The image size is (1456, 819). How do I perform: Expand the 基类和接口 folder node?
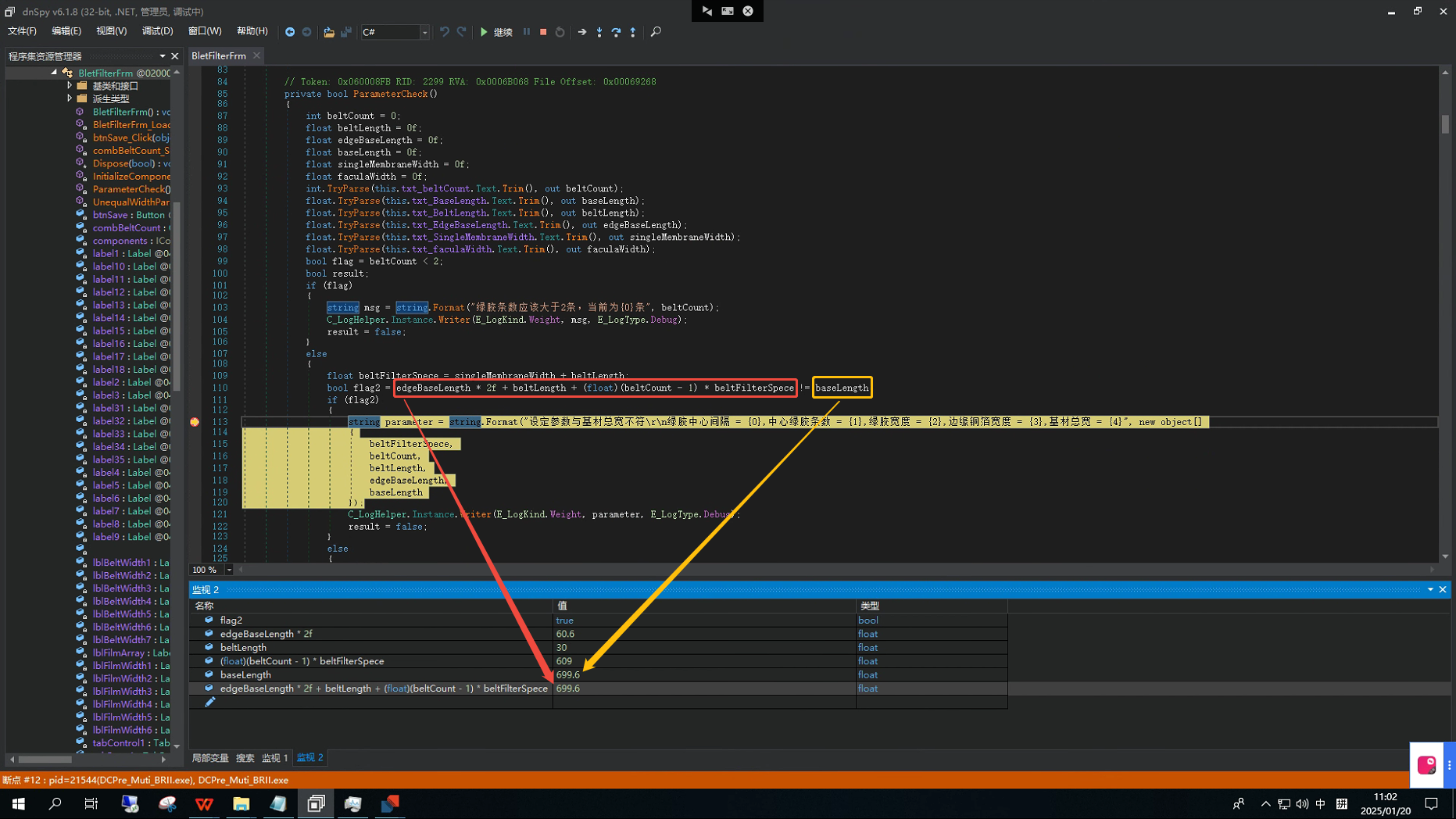70,86
